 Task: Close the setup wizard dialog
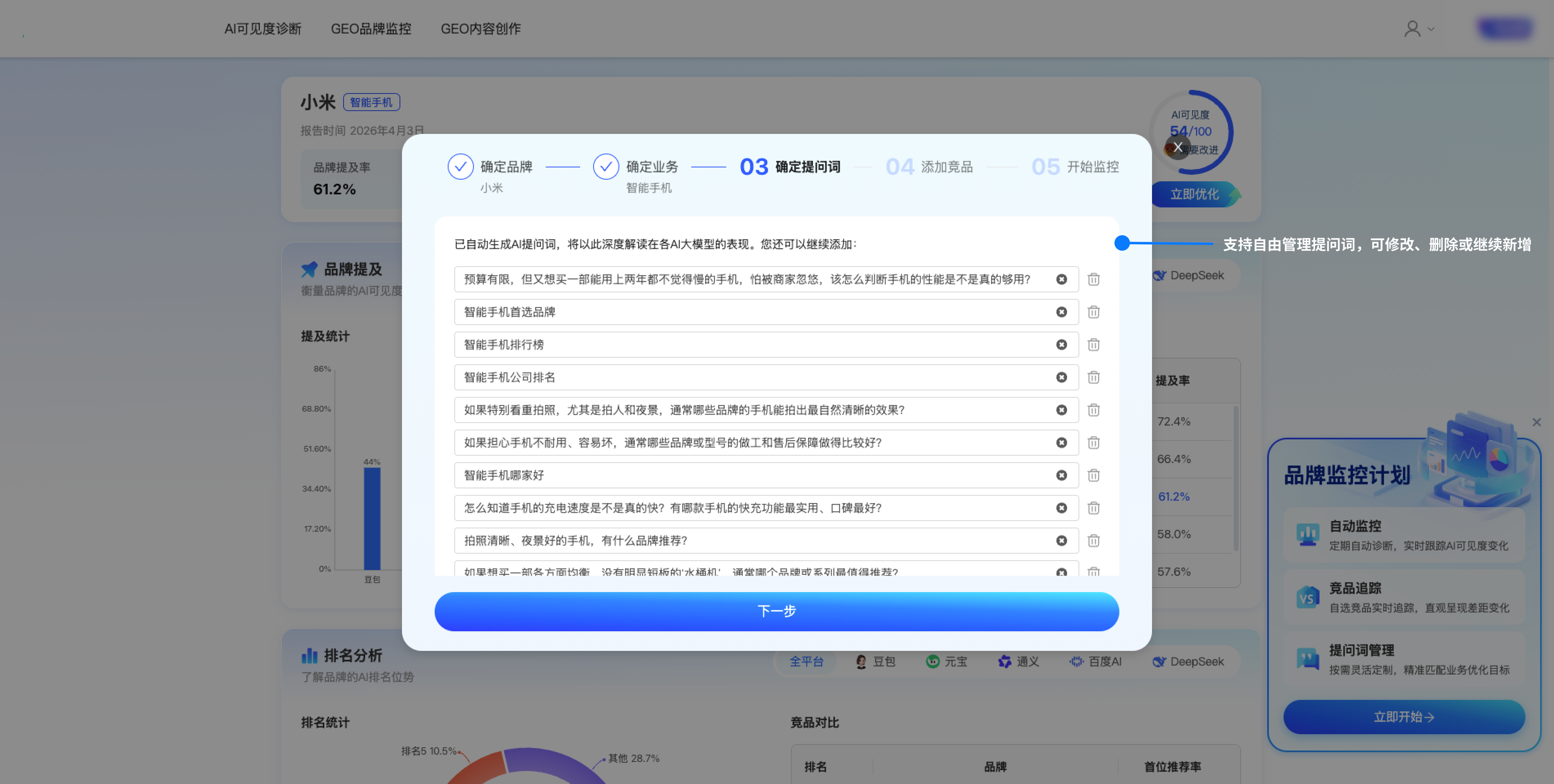click(x=1178, y=147)
